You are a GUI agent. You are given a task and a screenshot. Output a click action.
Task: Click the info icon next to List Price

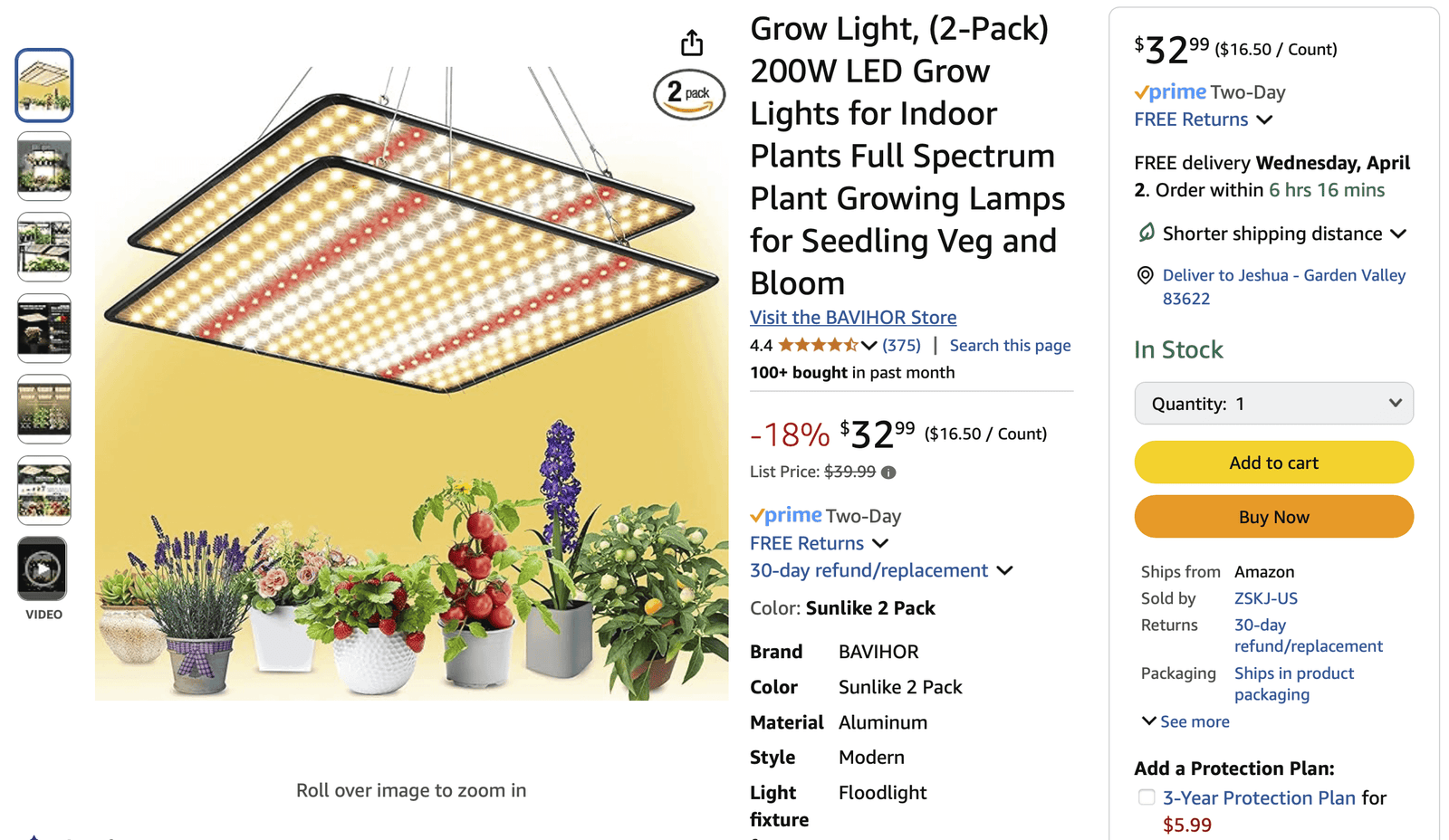click(x=888, y=472)
